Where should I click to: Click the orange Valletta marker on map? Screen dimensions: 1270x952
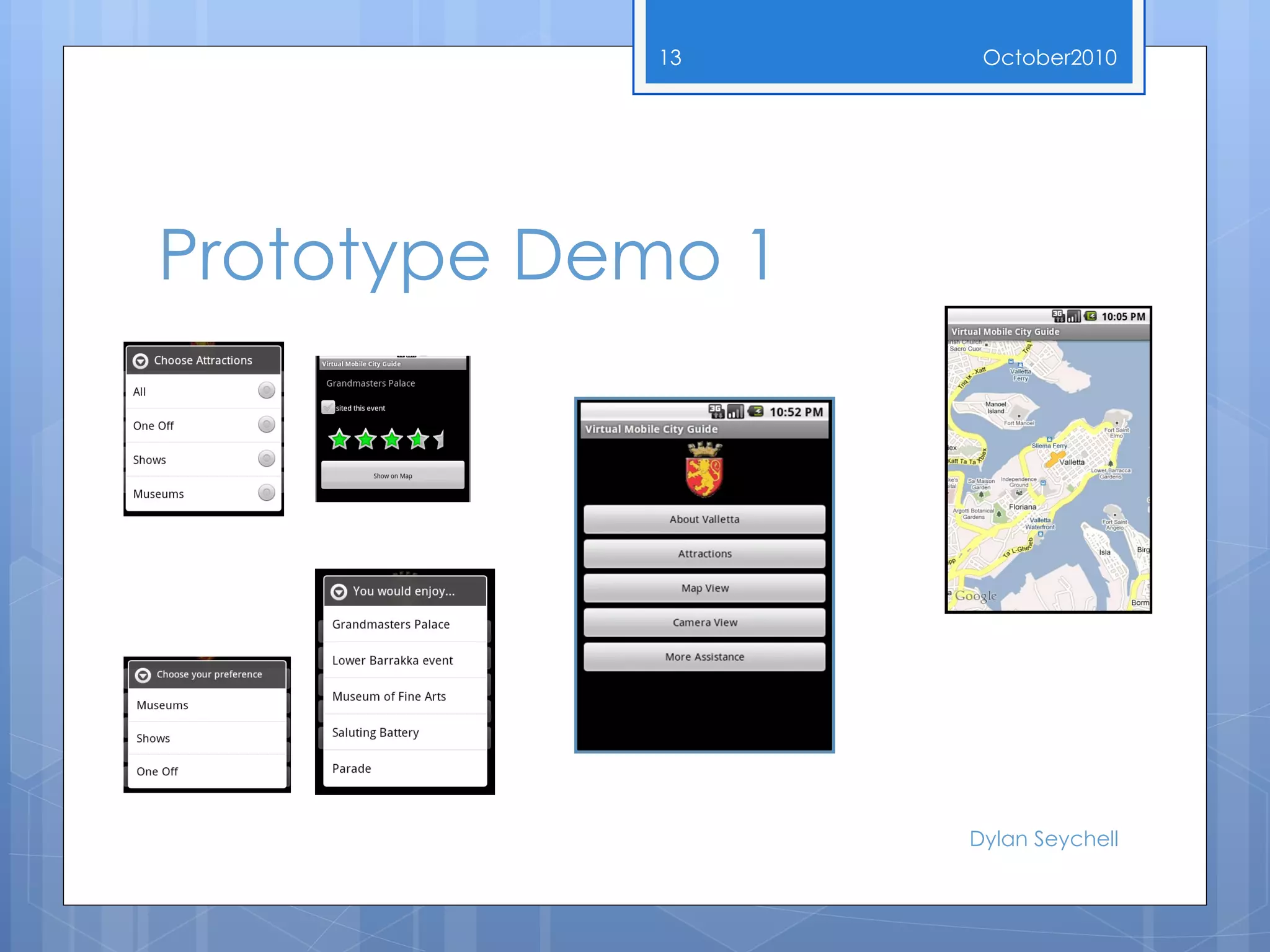(x=1054, y=459)
